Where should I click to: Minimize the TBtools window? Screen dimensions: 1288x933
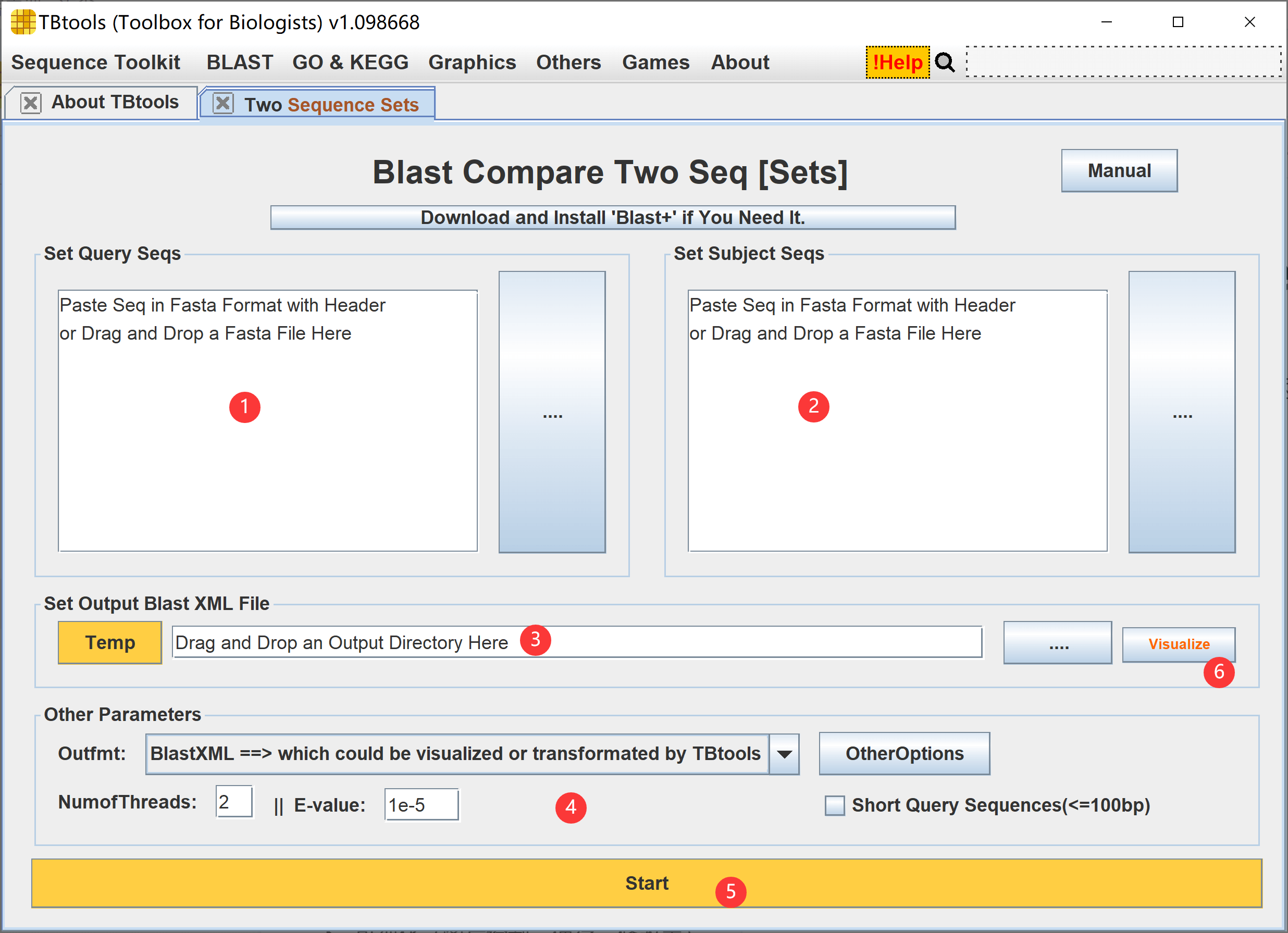(1106, 22)
